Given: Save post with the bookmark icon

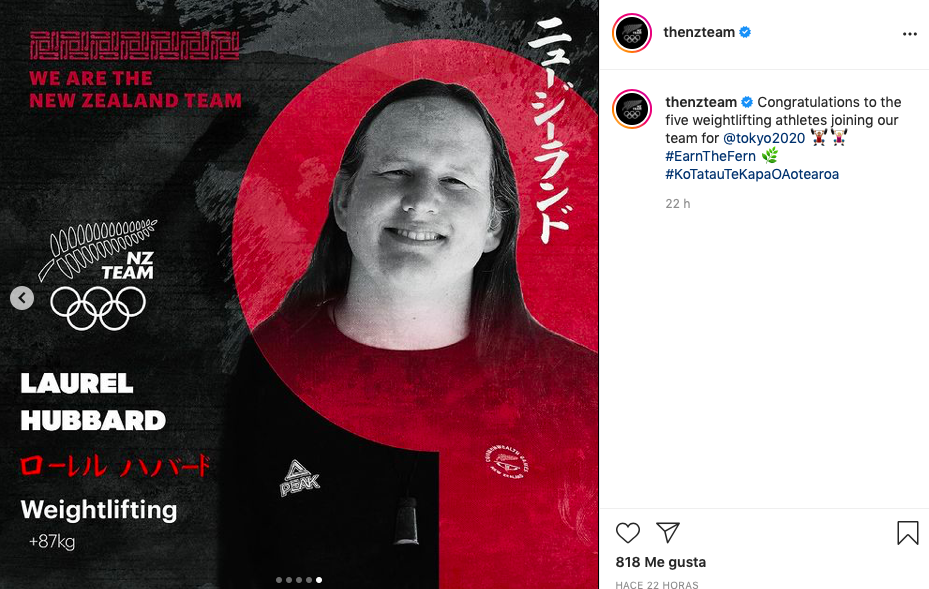Looking at the screenshot, I should (907, 533).
